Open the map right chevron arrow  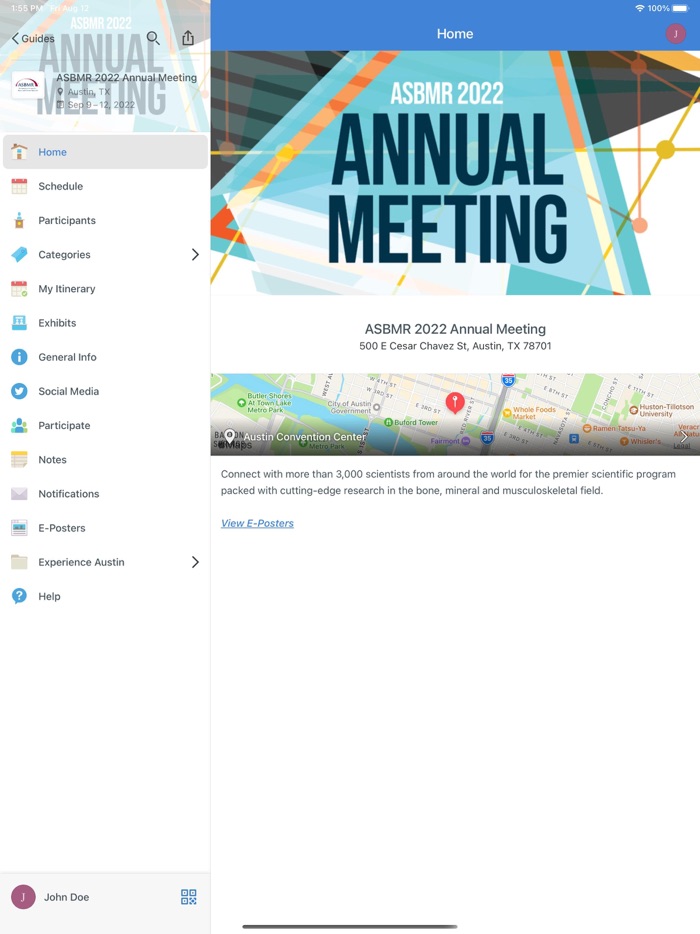(x=684, y=437)
